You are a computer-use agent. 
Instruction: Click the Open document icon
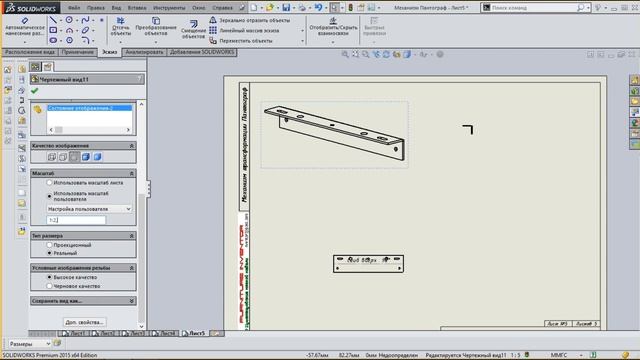tap(269, 7)
